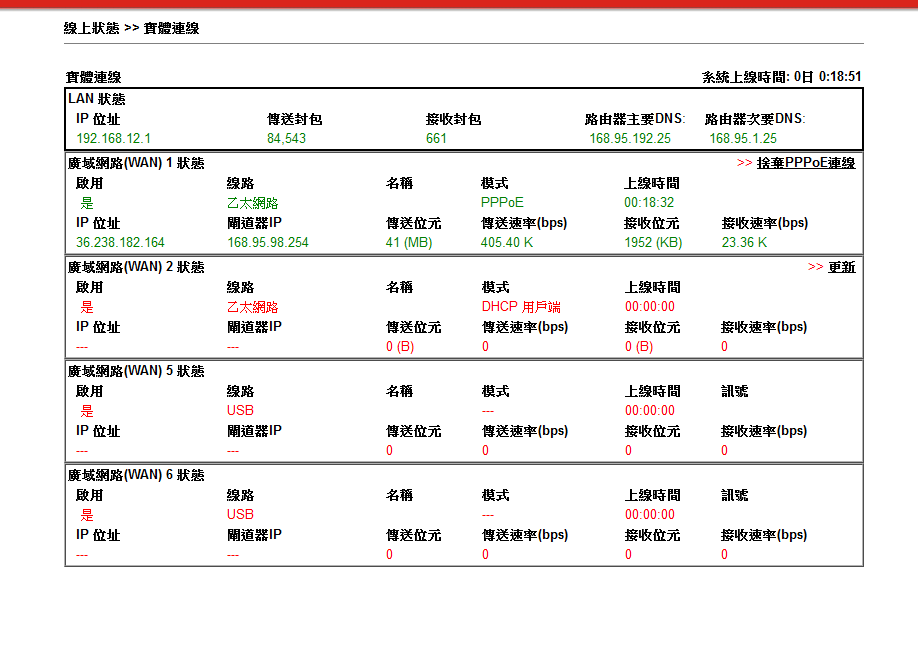Viewport: 918px width, 667px height.
Task: Click the LAN IP address 192.168.12.1
Action: [113, 139]
